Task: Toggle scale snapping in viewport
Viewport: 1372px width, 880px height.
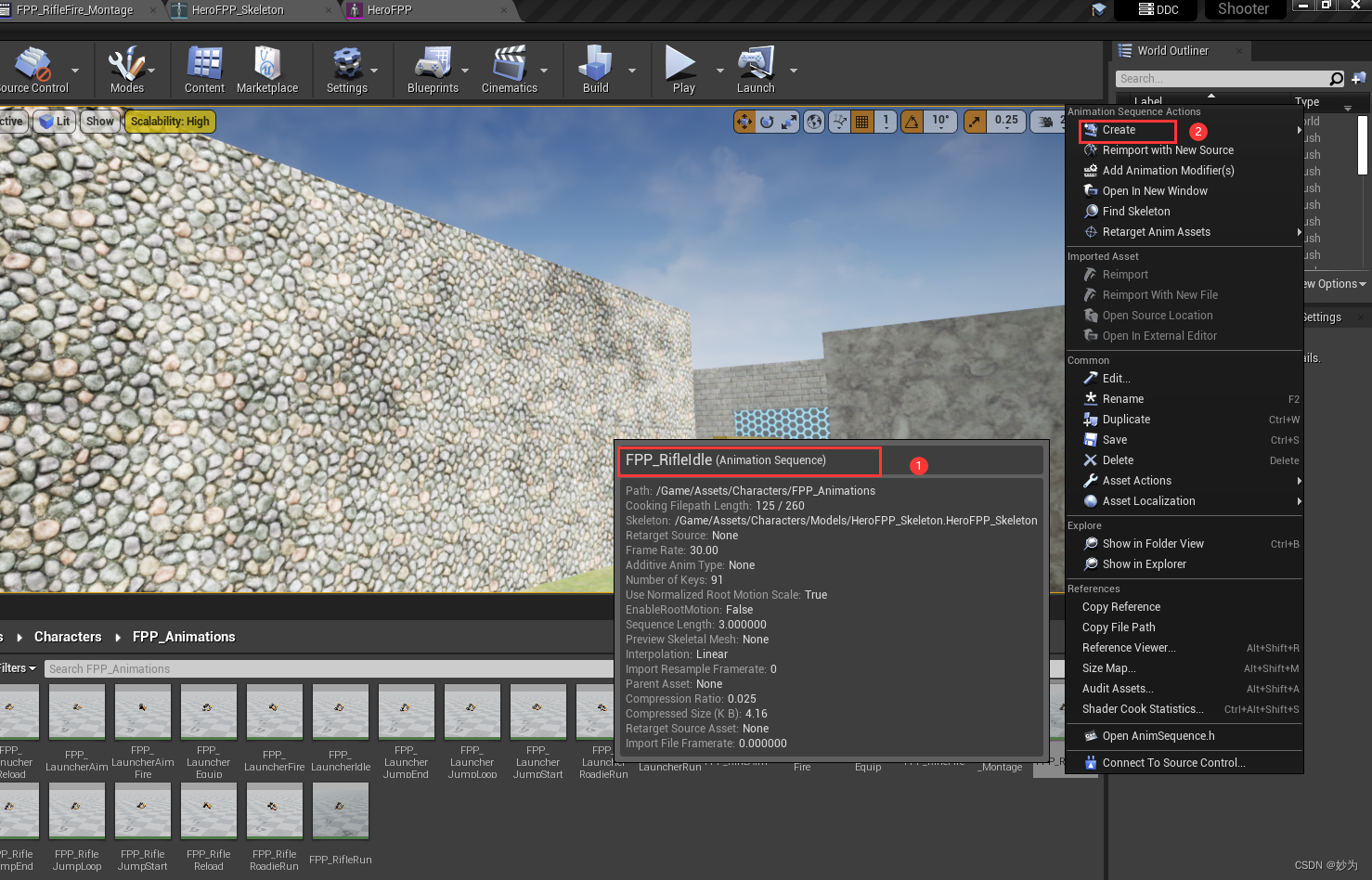Action: coord(975,122)
